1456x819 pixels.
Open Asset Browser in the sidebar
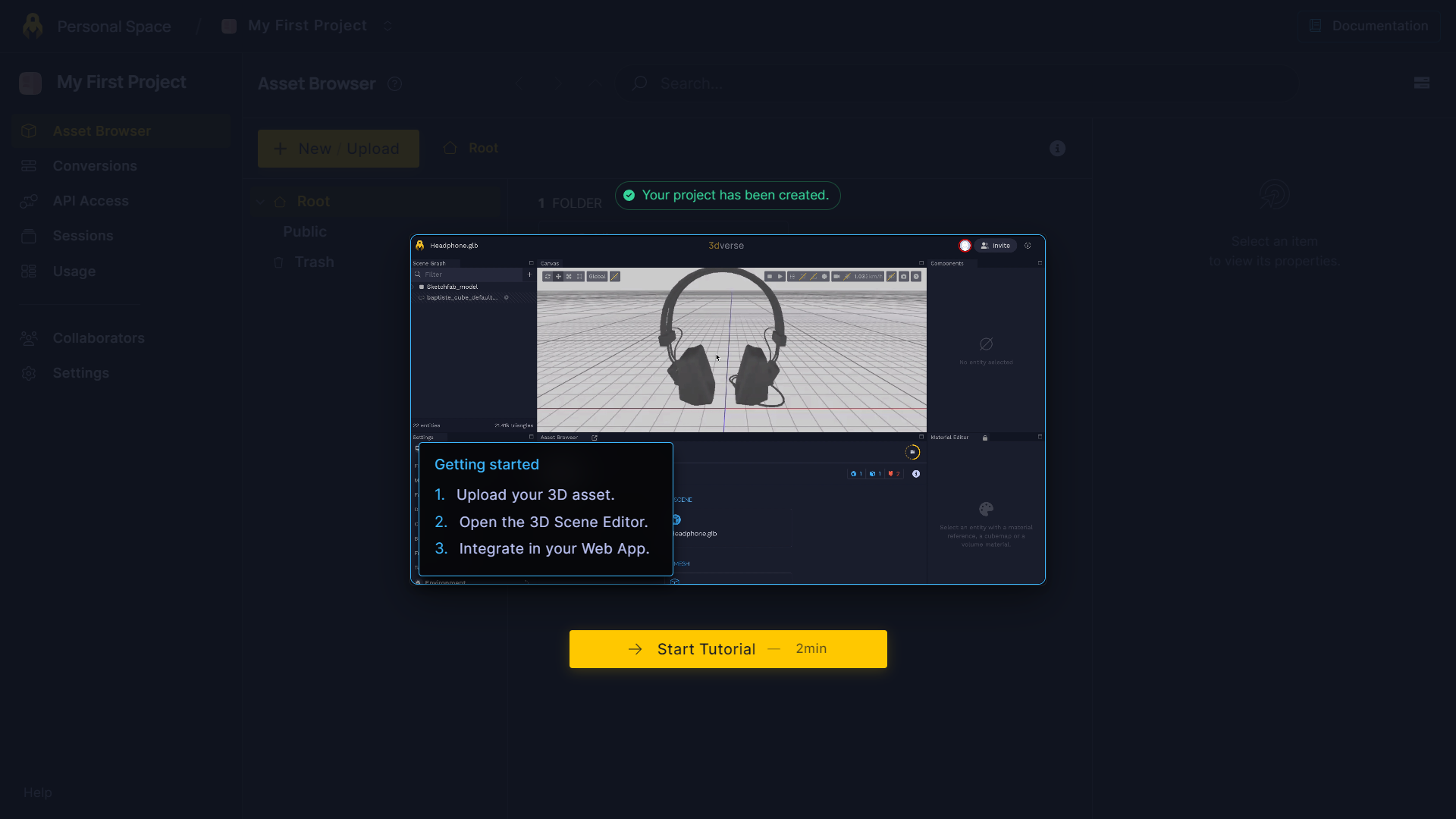click(121, 131)
